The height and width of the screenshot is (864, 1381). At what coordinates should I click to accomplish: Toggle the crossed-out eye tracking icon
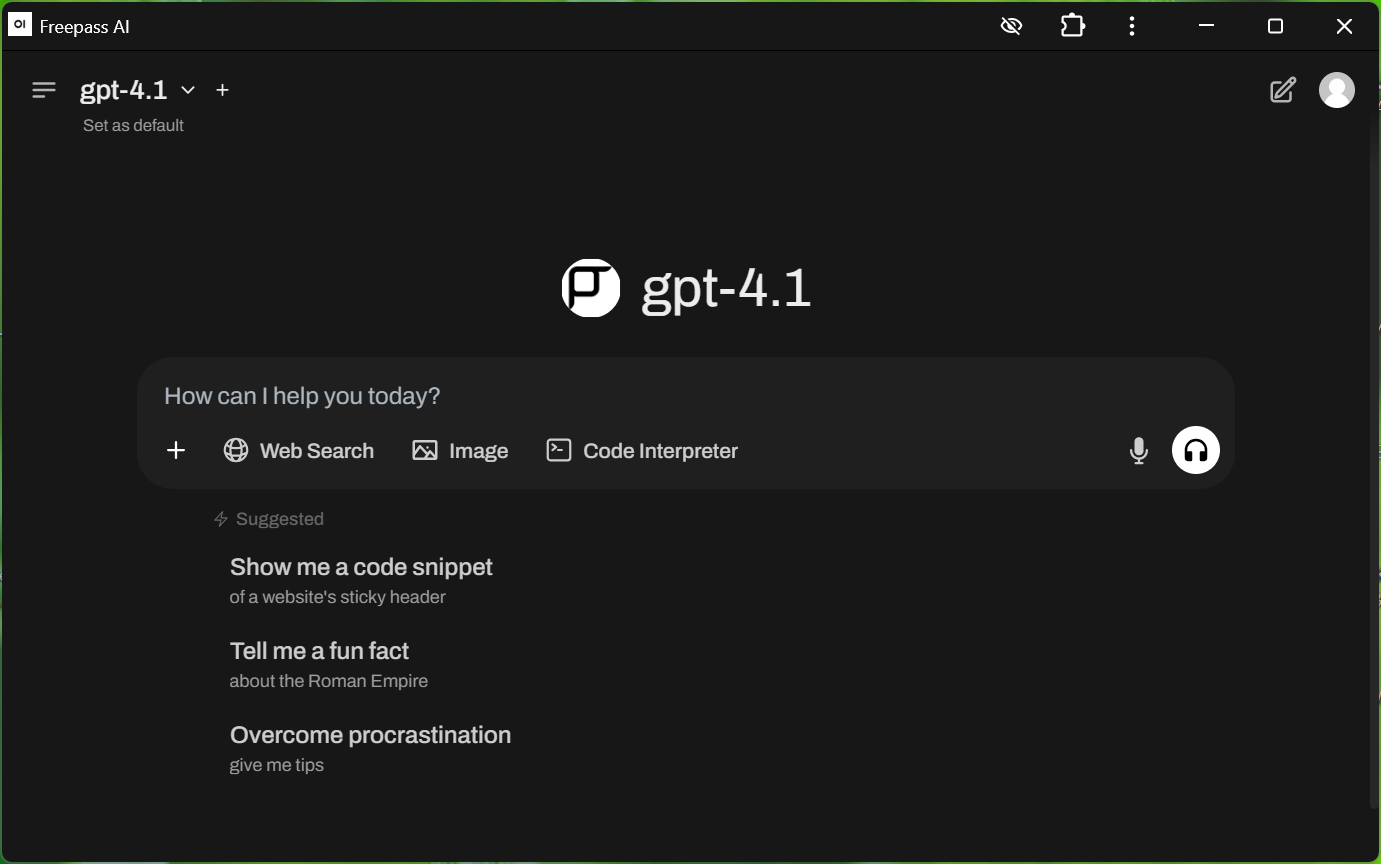1011,26
